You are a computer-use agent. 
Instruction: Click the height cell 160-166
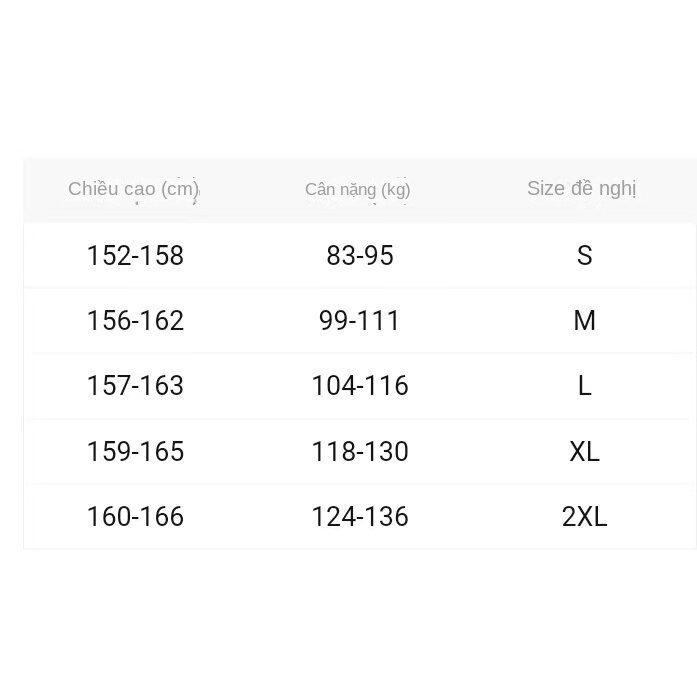pos(135,517)
